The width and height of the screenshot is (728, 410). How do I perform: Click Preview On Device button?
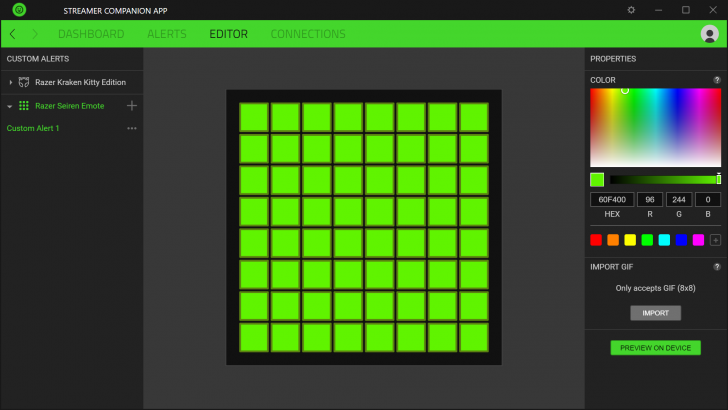pyautogui.click(x=656, y=348)
